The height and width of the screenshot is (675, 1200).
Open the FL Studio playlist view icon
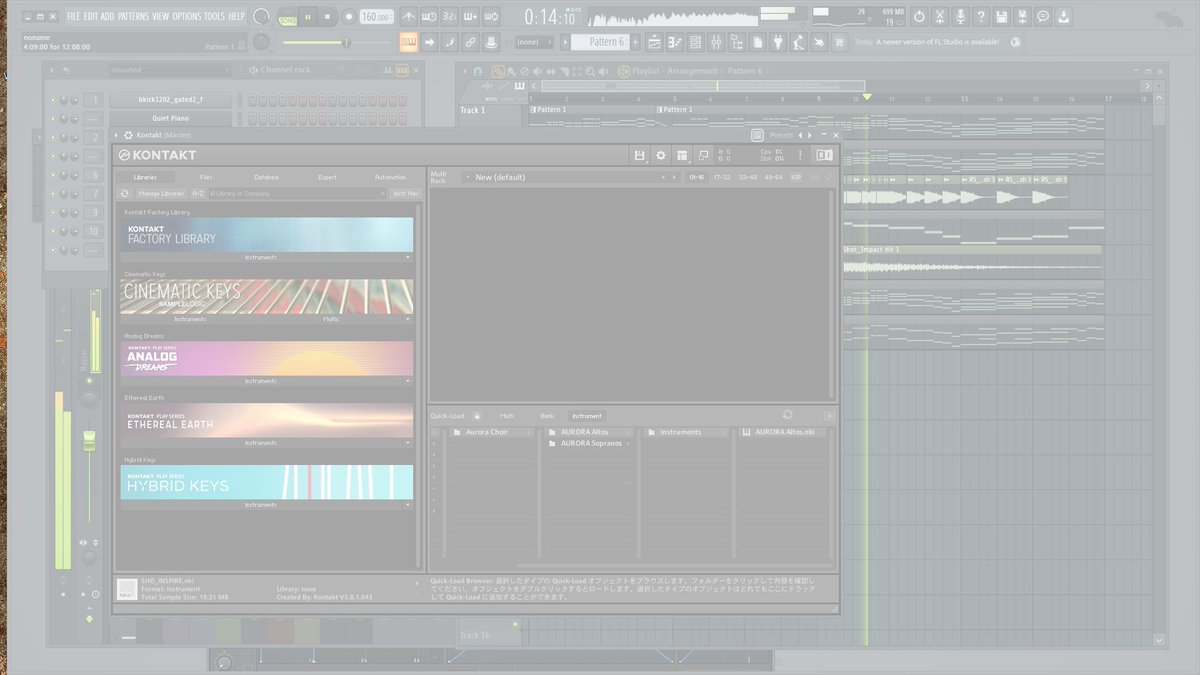654,42
